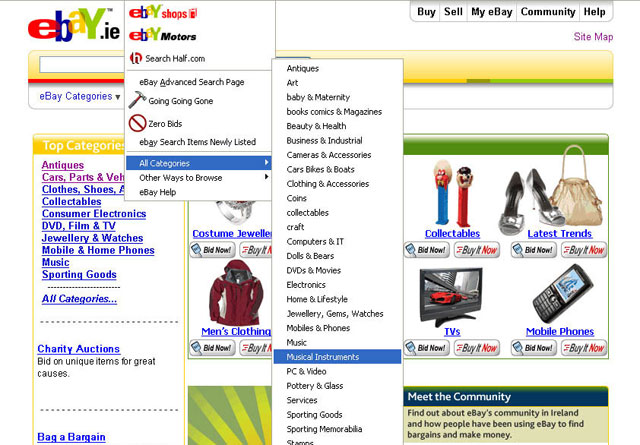Image resolution: width=640 pixels, height=445 pixels.
Task: Select Antiques in the submenu list
Action: pos(302,68)
